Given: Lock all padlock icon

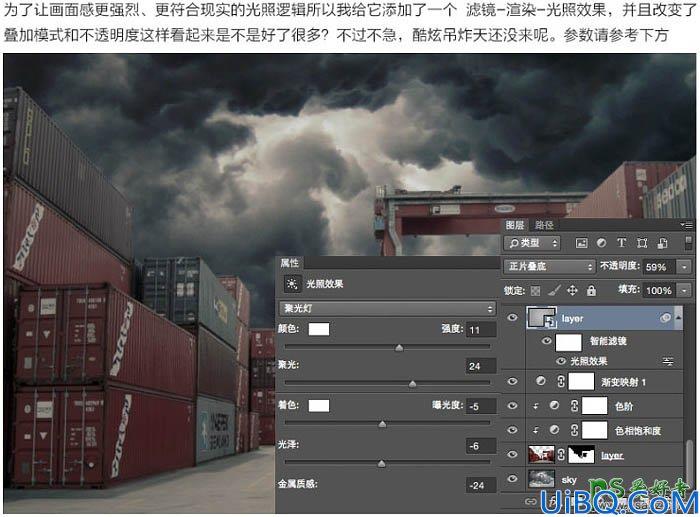Looking at the screenshot, I should (x=591, y=291).
